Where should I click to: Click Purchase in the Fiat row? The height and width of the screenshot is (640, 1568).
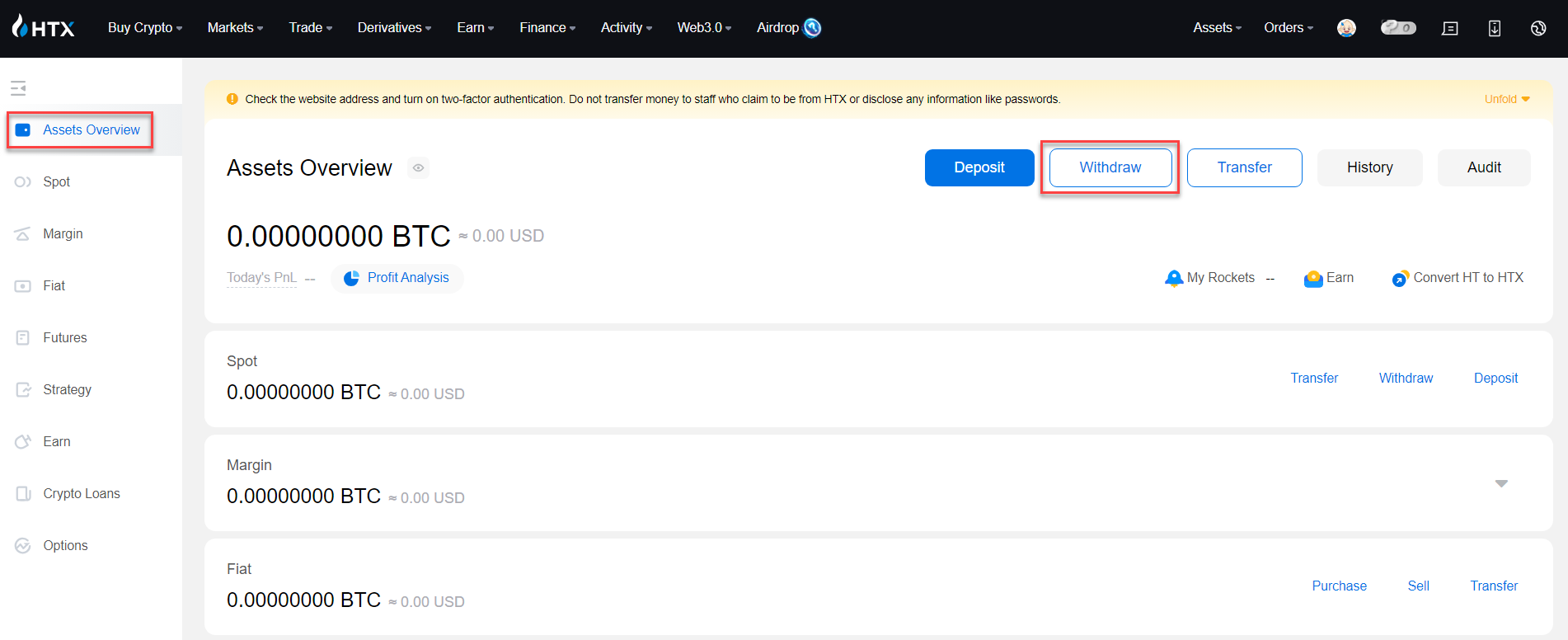(x=1339, y=586)
